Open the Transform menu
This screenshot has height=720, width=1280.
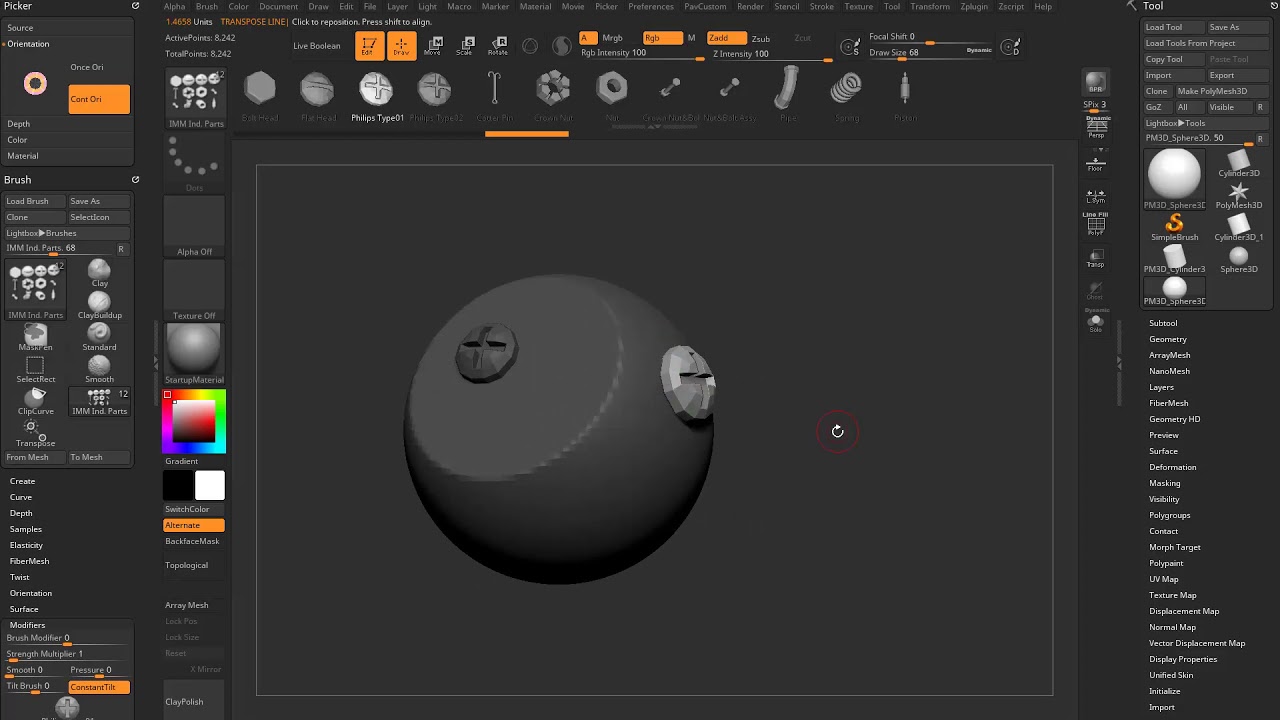pyautogui.click(x=930, y=6)
